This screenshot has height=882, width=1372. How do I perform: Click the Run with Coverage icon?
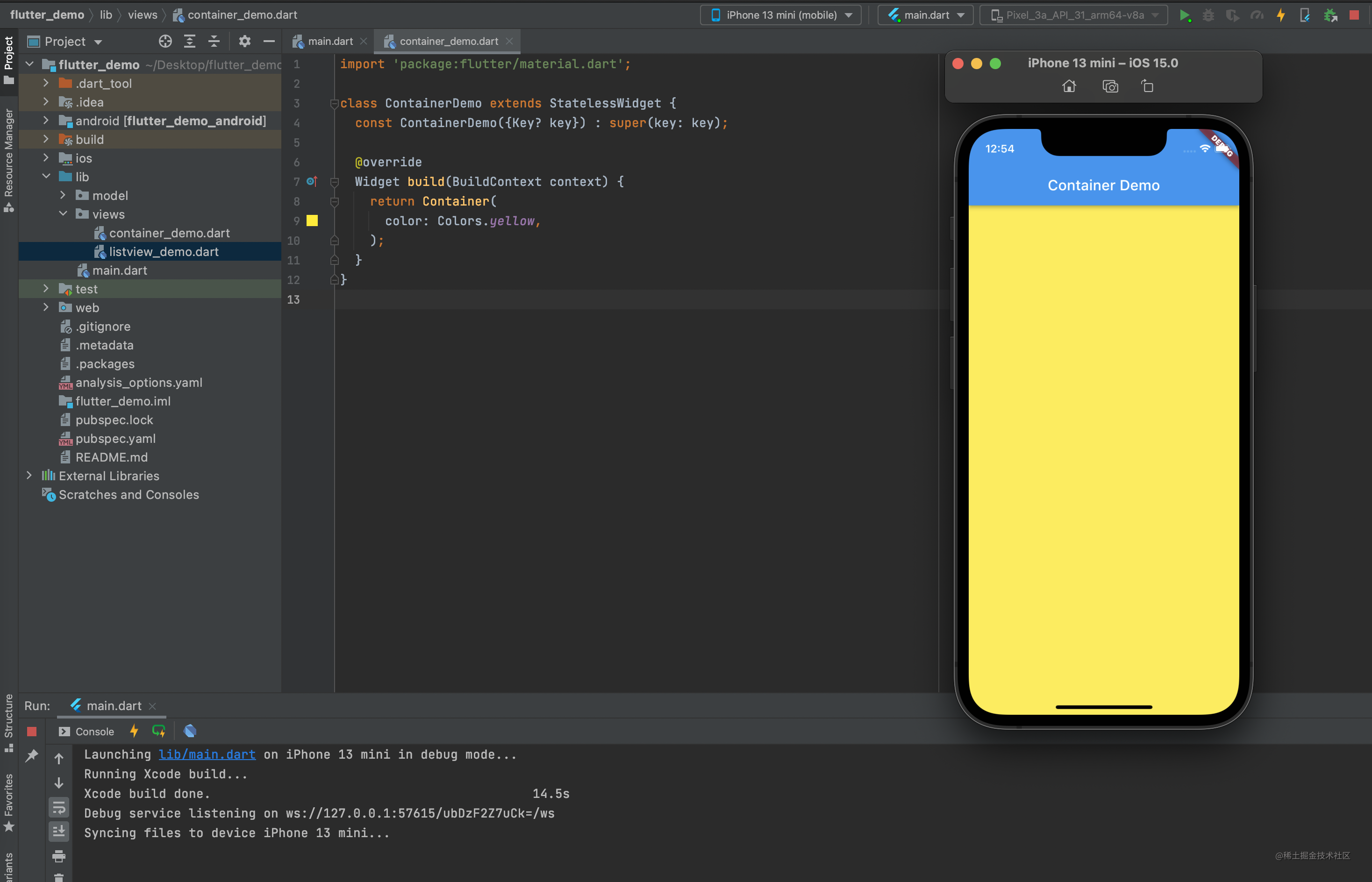1232,15
